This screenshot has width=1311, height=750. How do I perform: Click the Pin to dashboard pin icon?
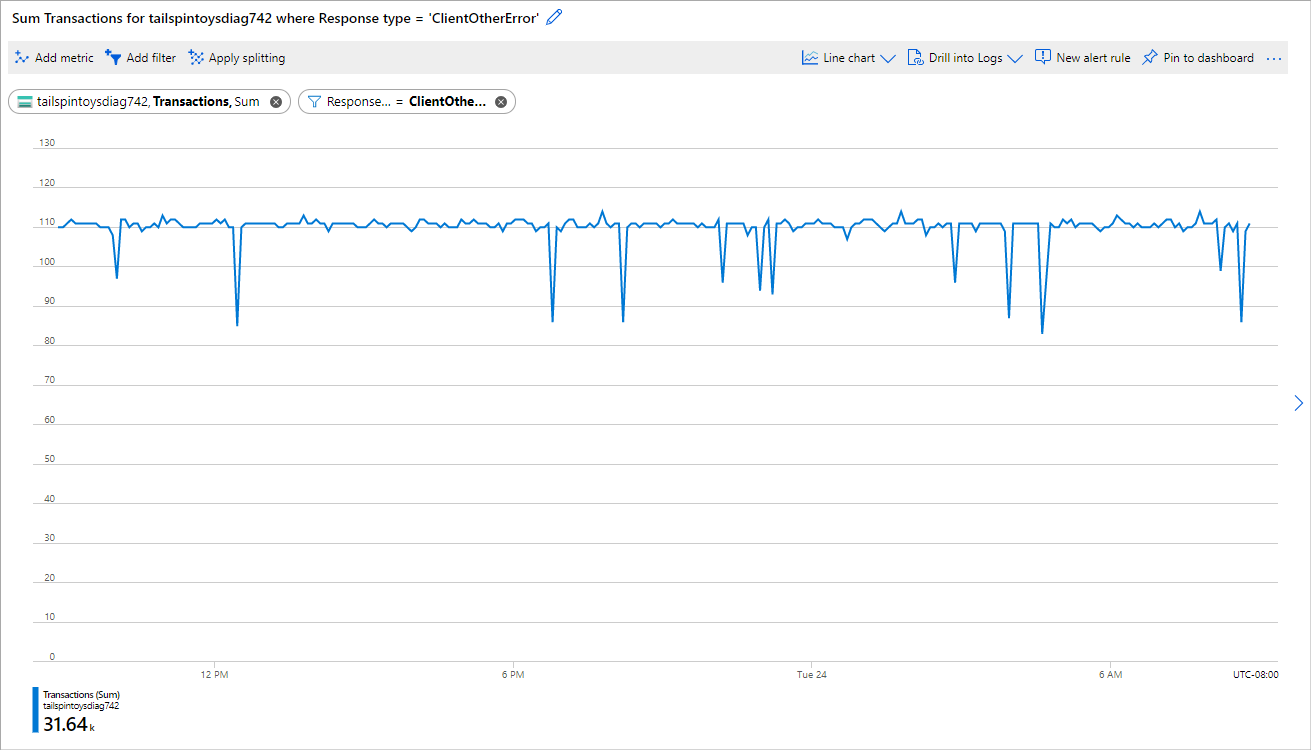[1150, 58]
